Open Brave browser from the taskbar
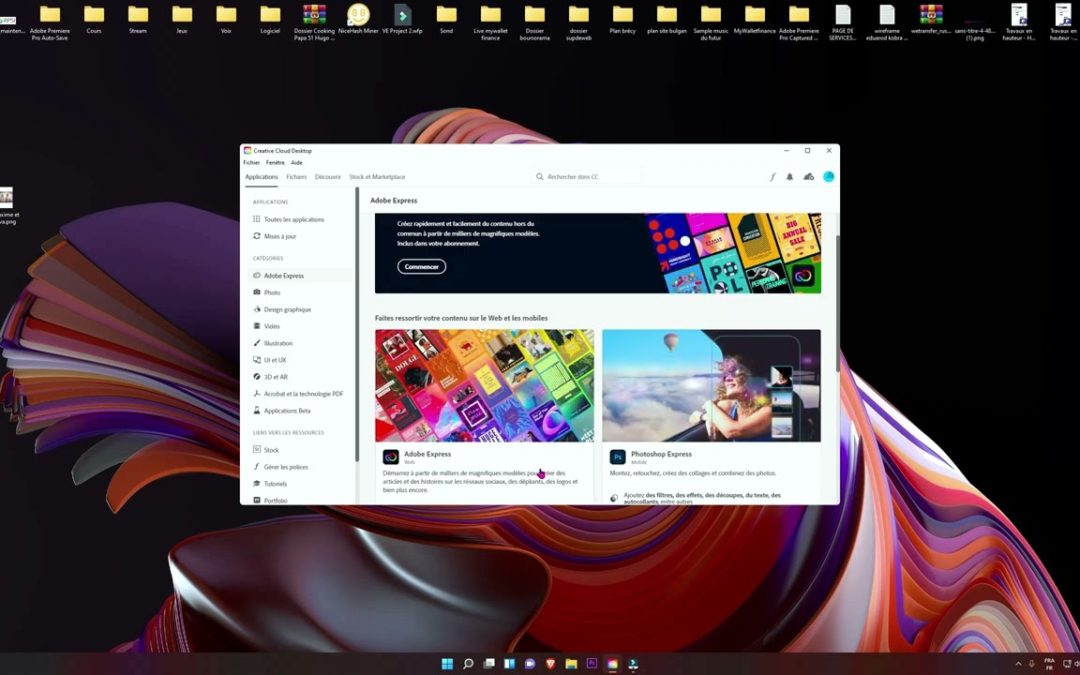 point(550,664)
